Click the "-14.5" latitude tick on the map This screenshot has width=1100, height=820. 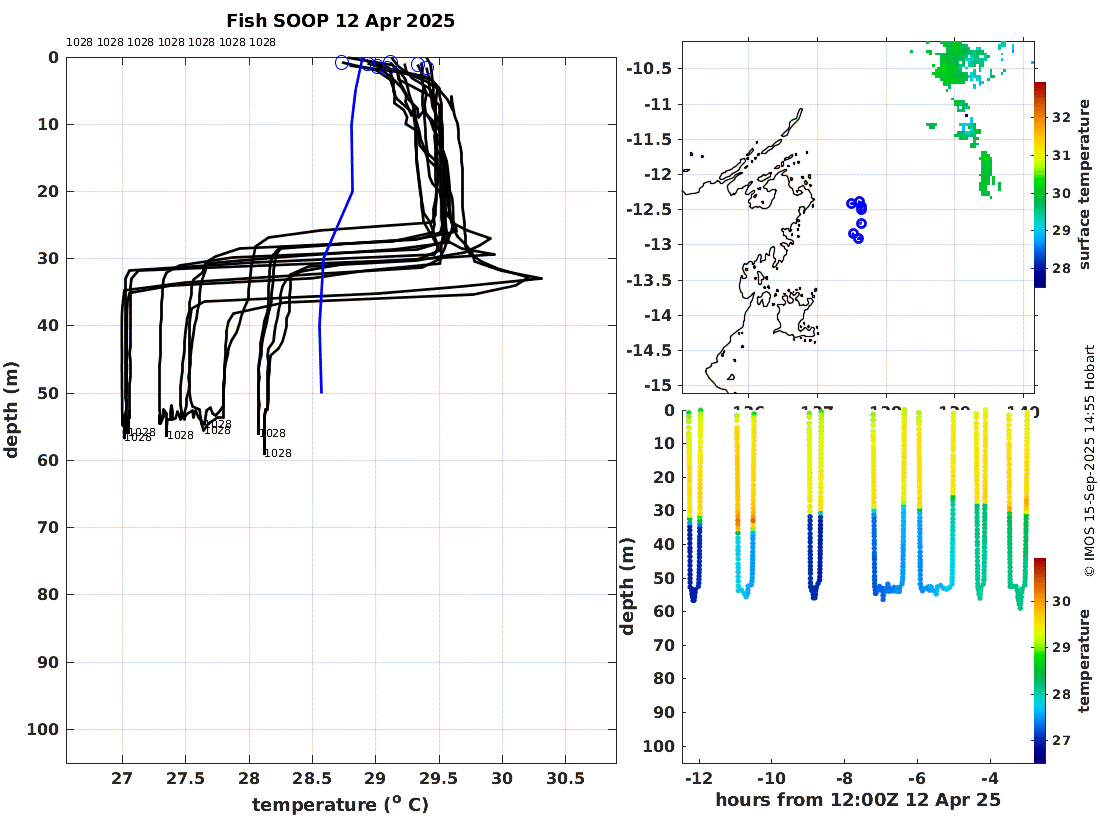point(649,350)
